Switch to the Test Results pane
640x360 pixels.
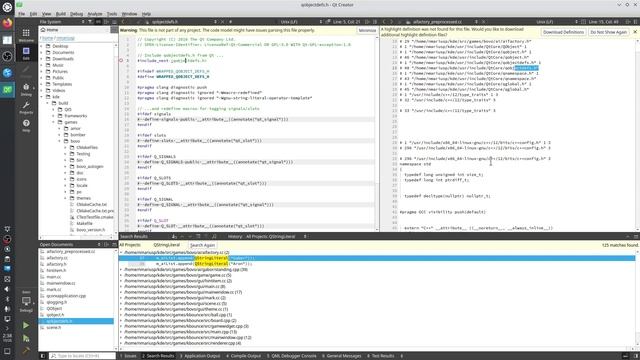pyautogui.click(x=380, y=356)
